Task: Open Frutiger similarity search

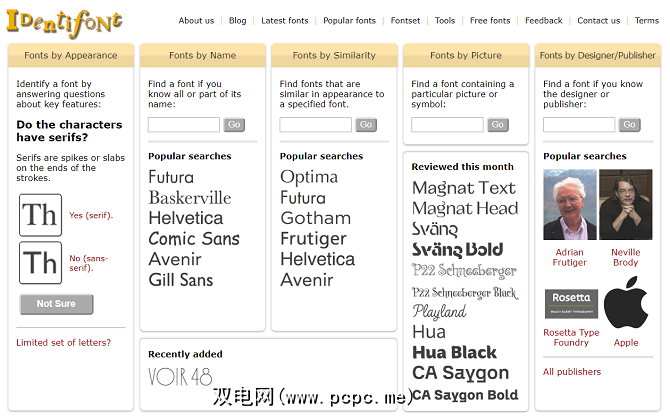Action: 313,239
